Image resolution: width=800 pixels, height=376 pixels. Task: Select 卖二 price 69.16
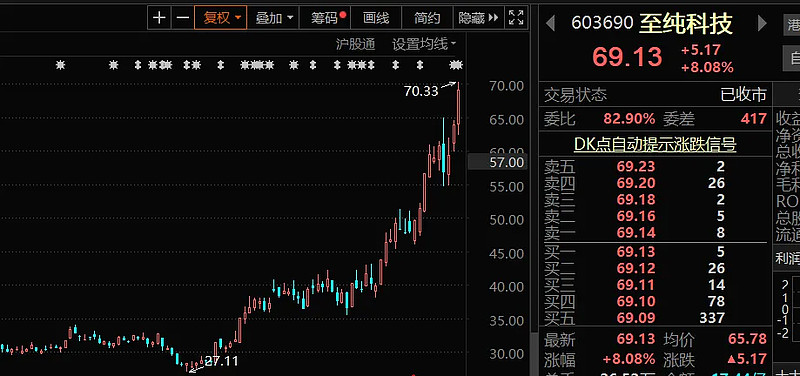pos(636,216)
